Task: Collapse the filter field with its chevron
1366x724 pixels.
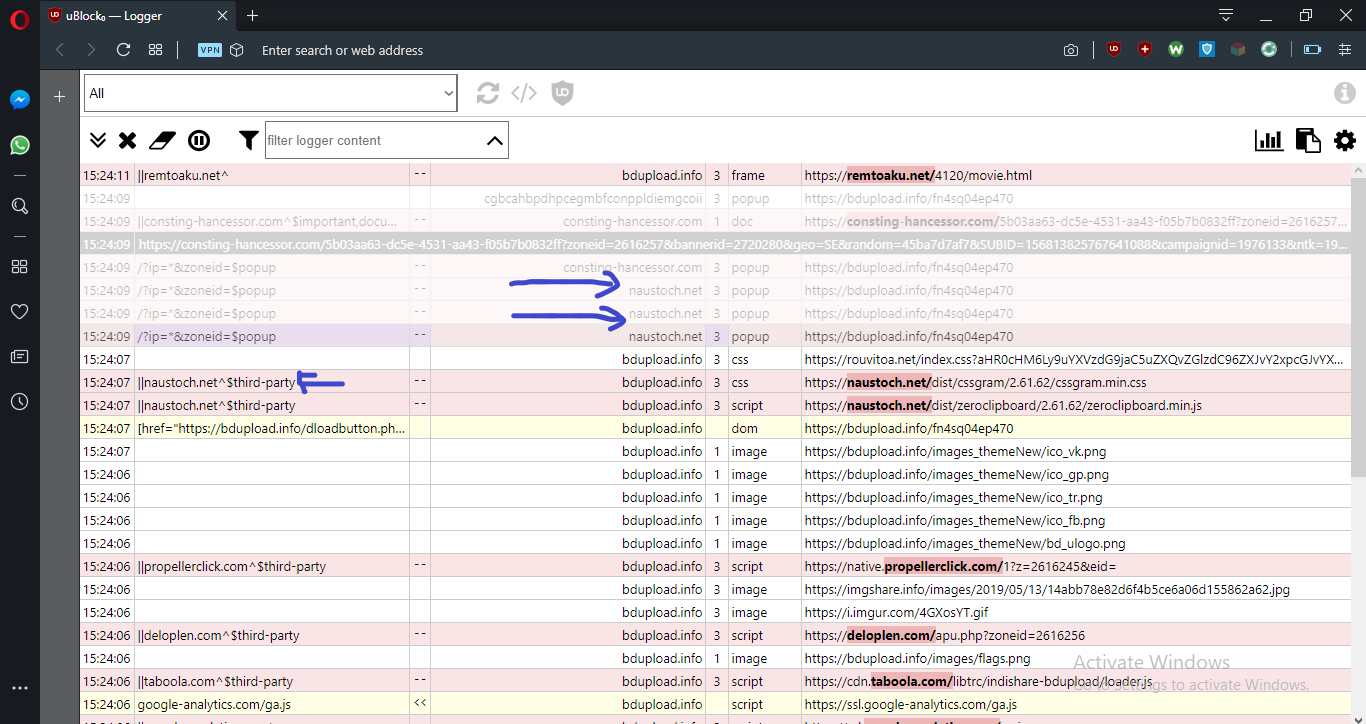Action: 494,140
